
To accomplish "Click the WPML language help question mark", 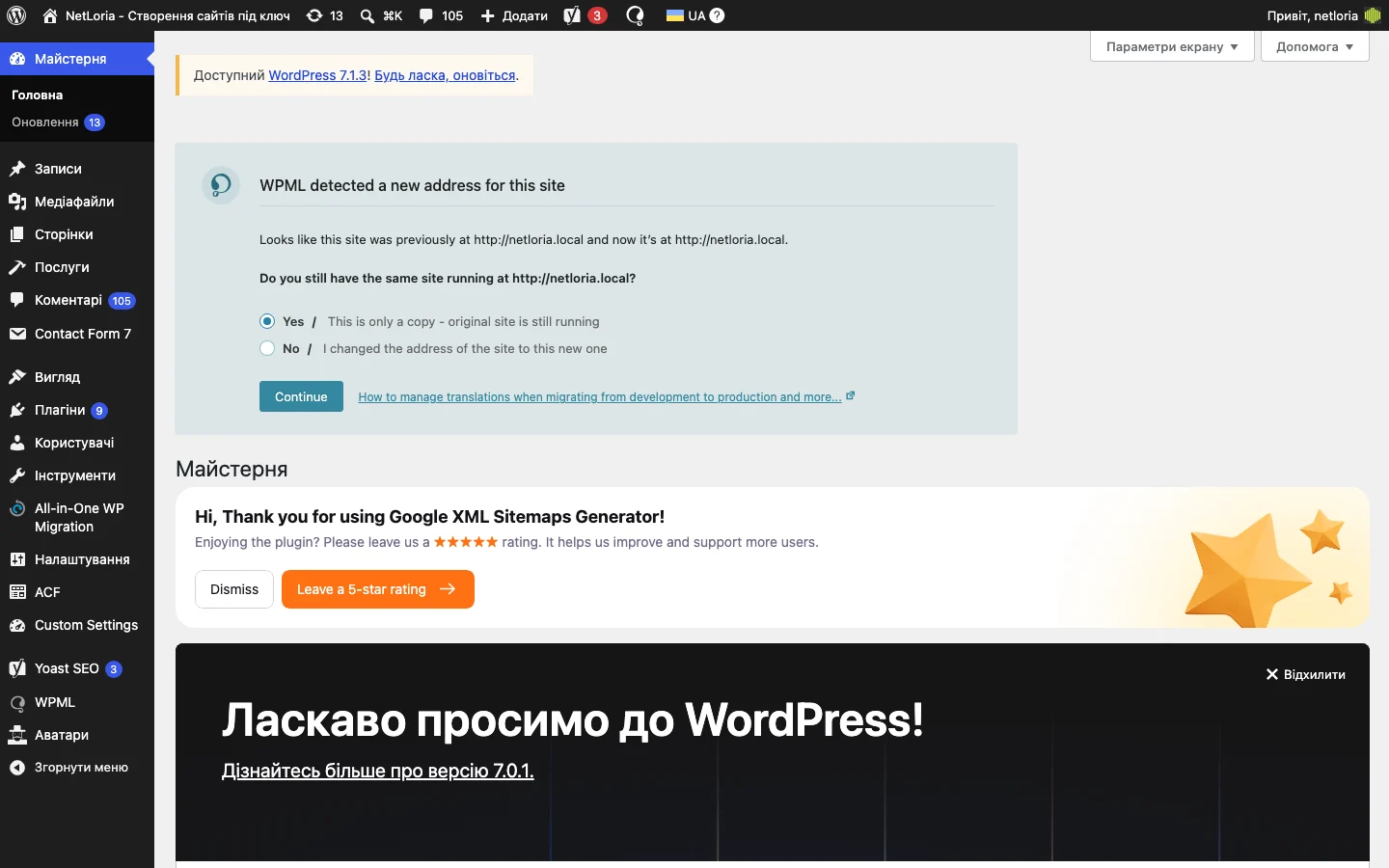I will tap(717, 15).
